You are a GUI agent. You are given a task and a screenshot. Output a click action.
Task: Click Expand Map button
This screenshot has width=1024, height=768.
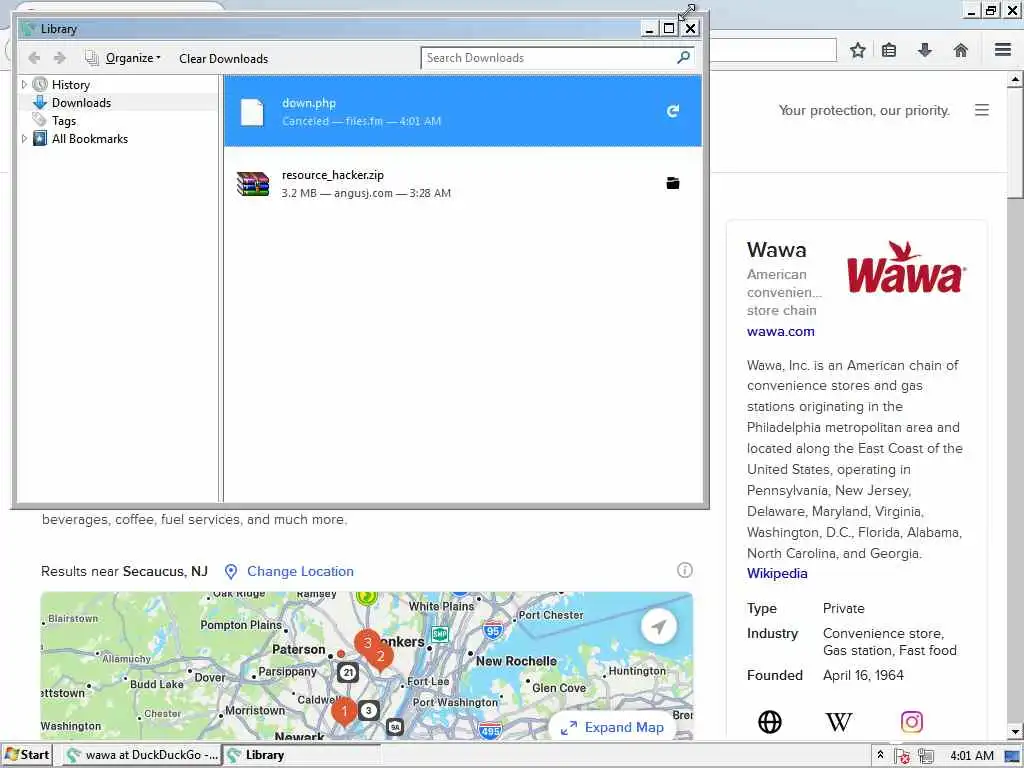click(x=613, y=728)
